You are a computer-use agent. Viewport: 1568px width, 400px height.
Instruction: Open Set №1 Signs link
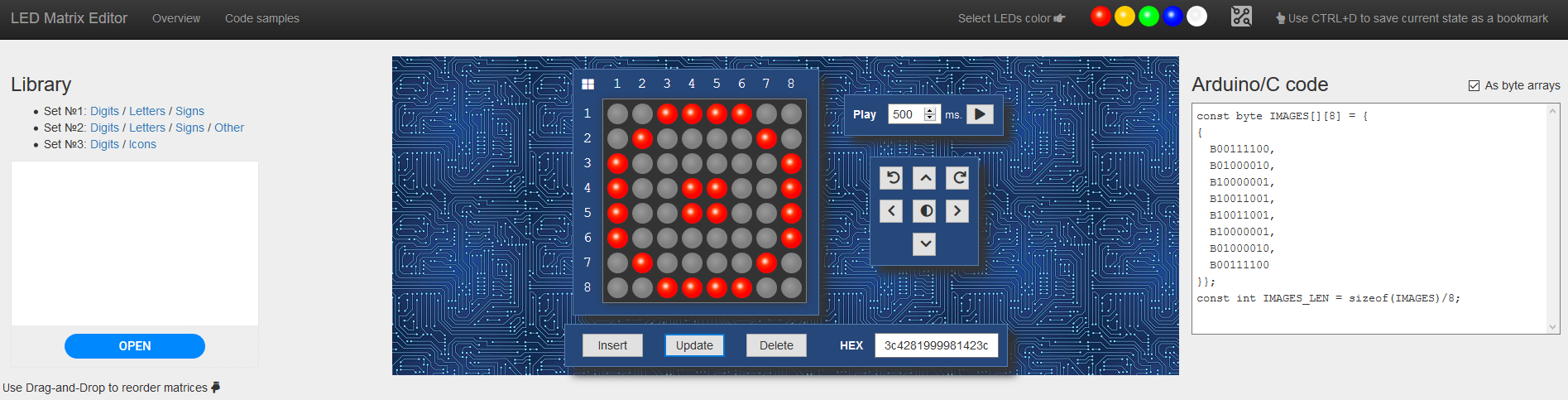coord(189,111)
